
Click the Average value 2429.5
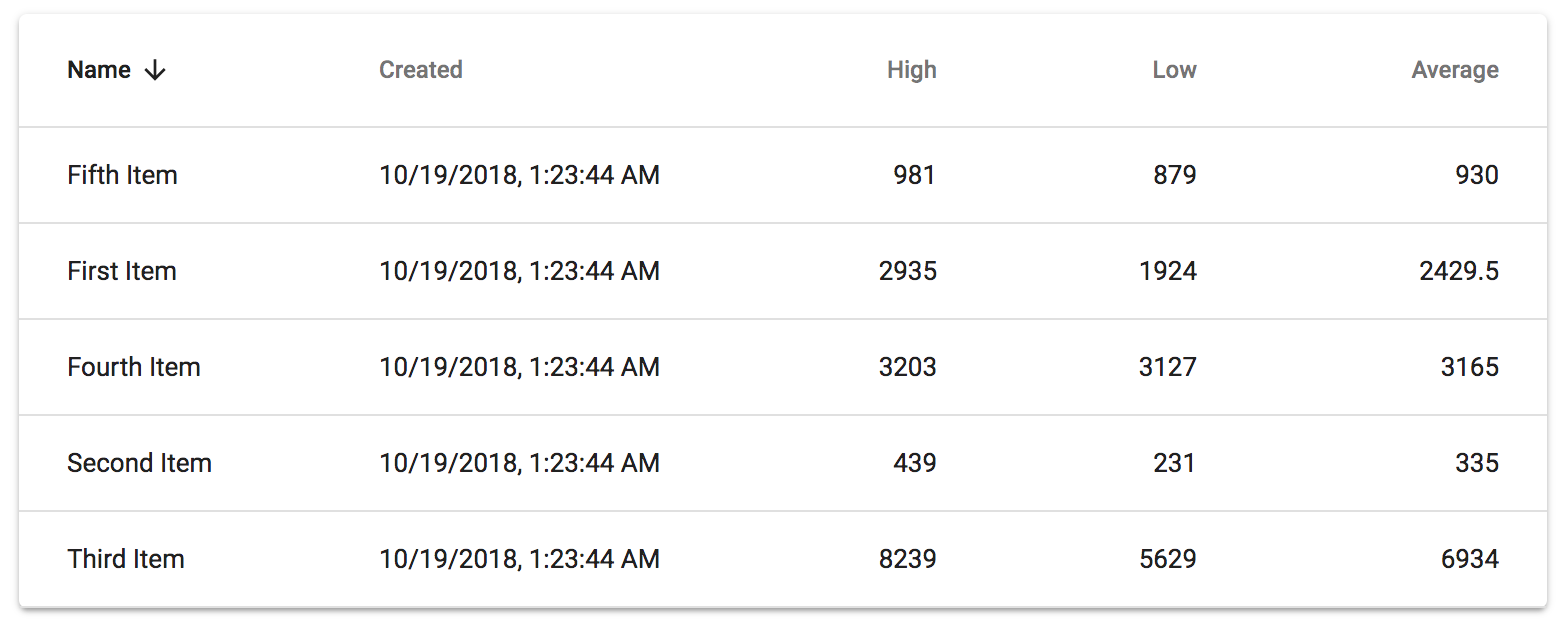pos(1458,271)
